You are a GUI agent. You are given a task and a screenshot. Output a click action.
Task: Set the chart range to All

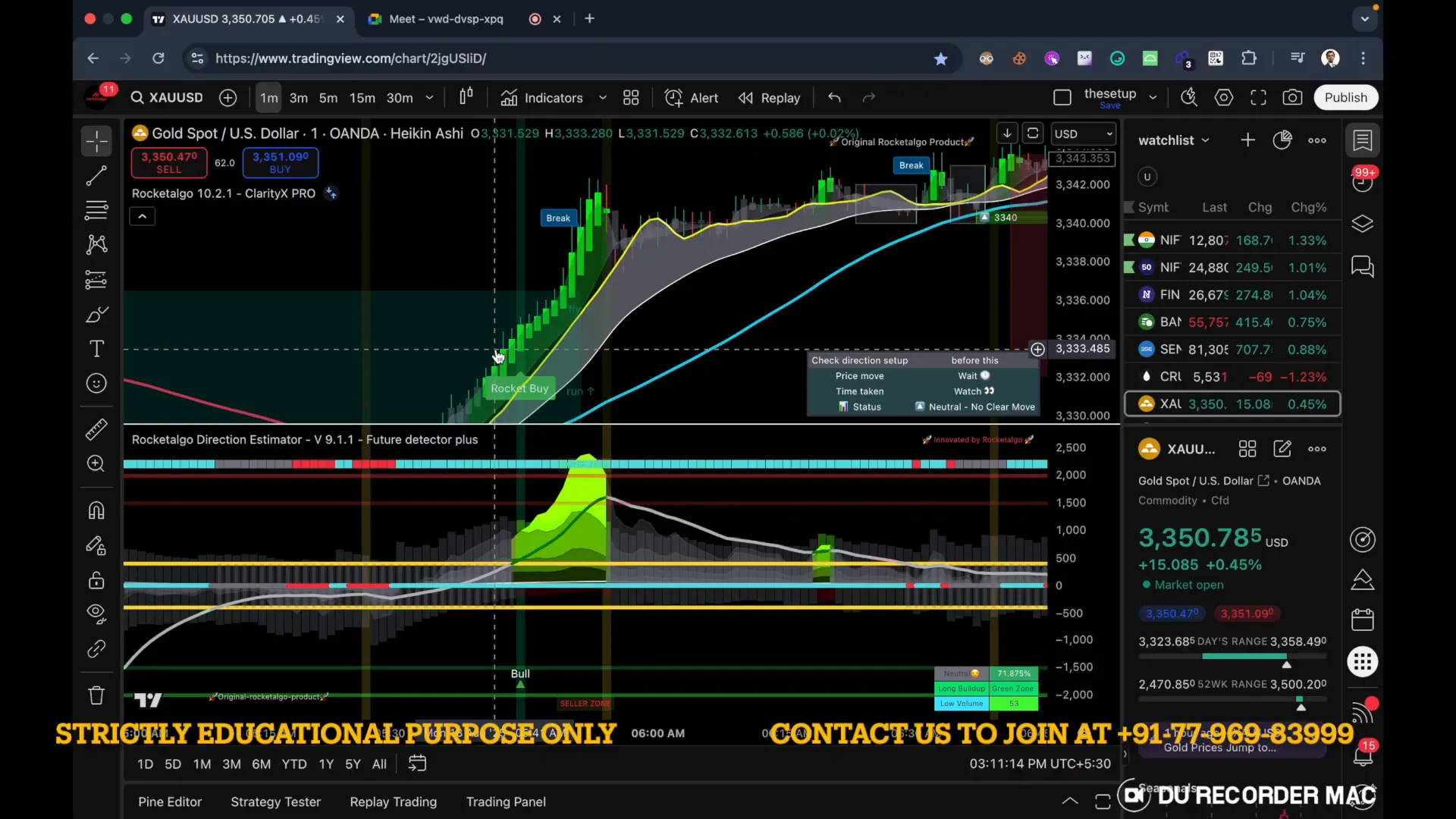[379, 764]
